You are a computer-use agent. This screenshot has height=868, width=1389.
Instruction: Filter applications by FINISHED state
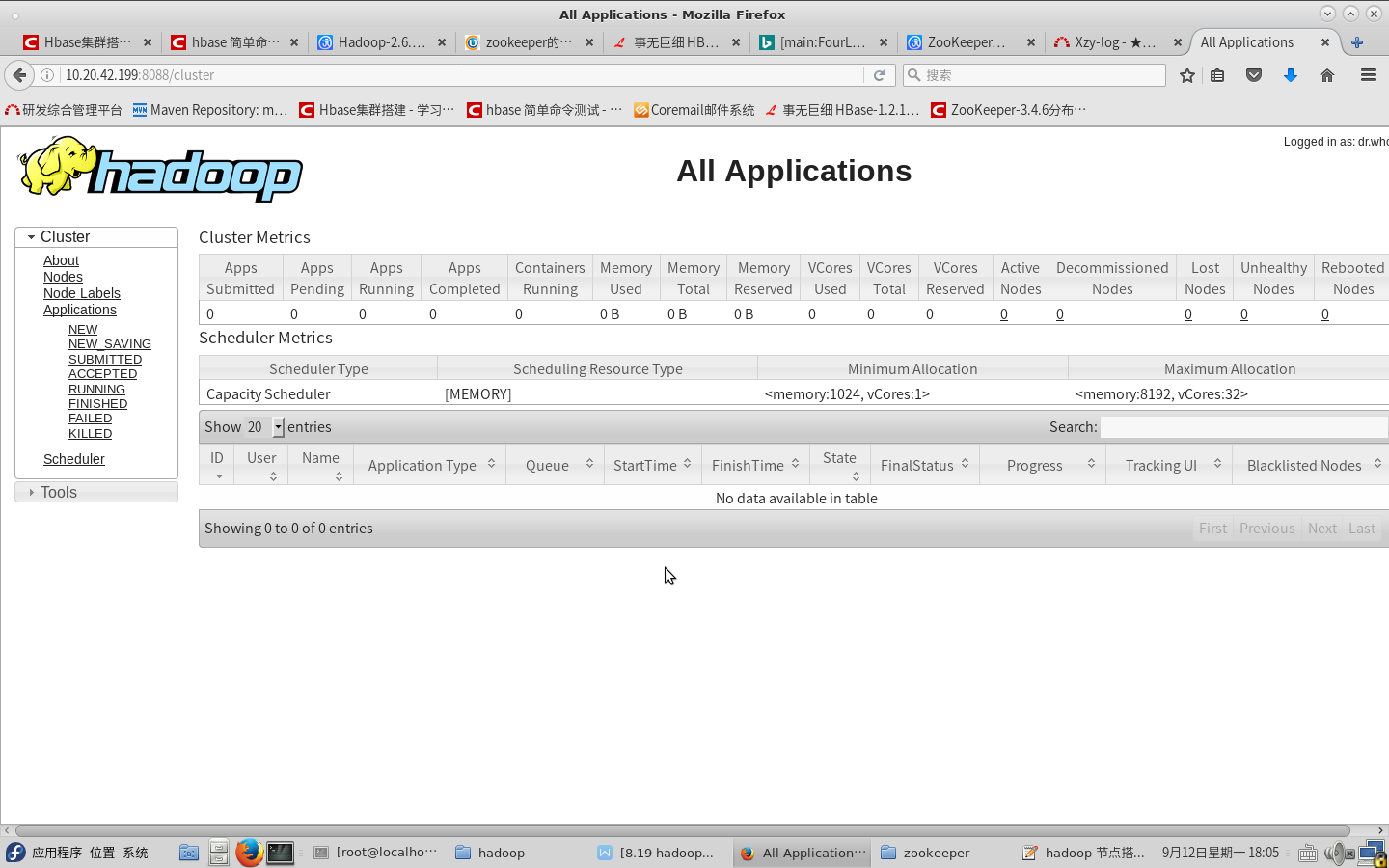97,404
